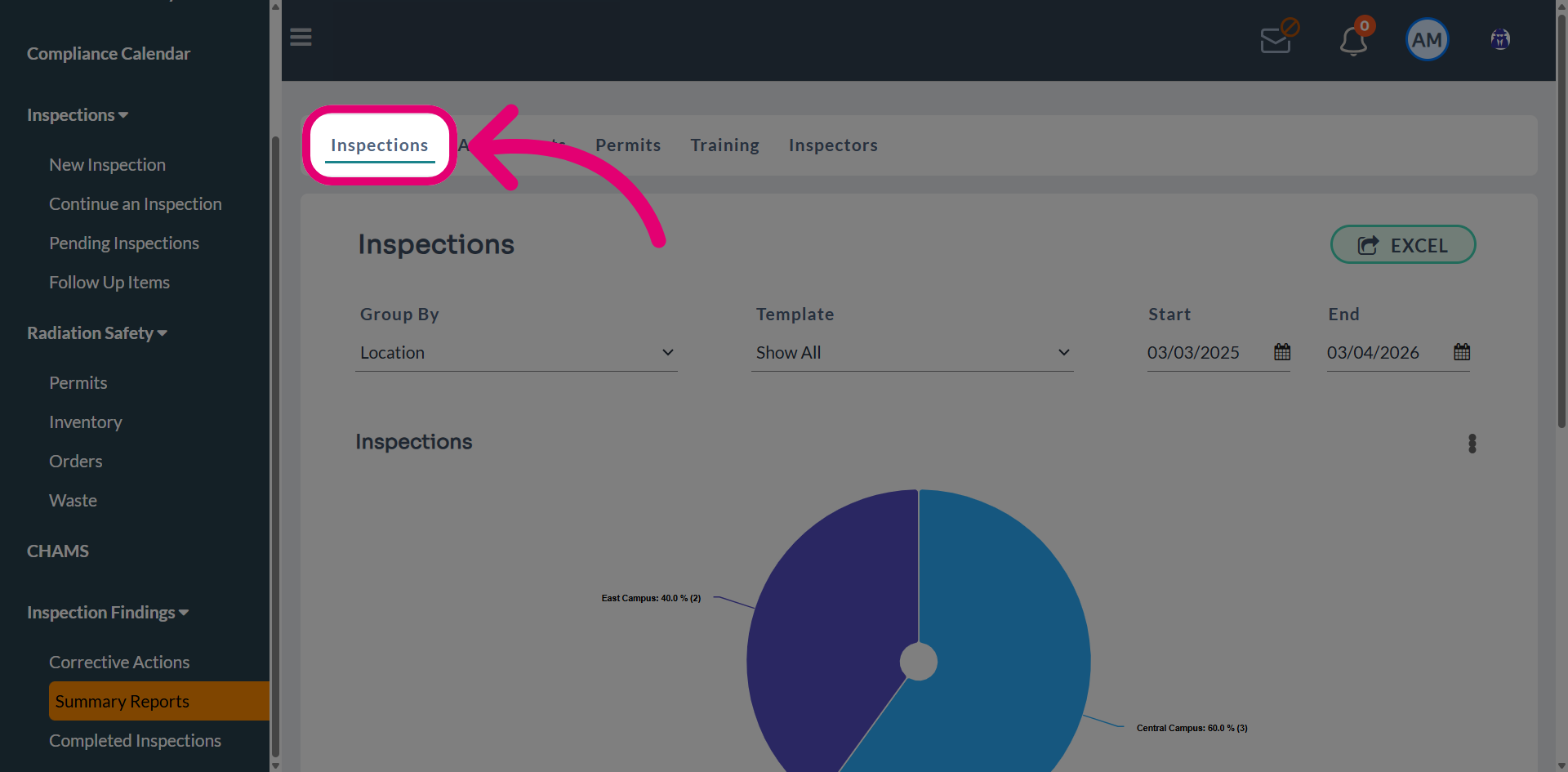Image resolution: width=1568 pixels, height=772 pixels.
Task: Switch to the Inspectors tab
Action: coord(833,145)
